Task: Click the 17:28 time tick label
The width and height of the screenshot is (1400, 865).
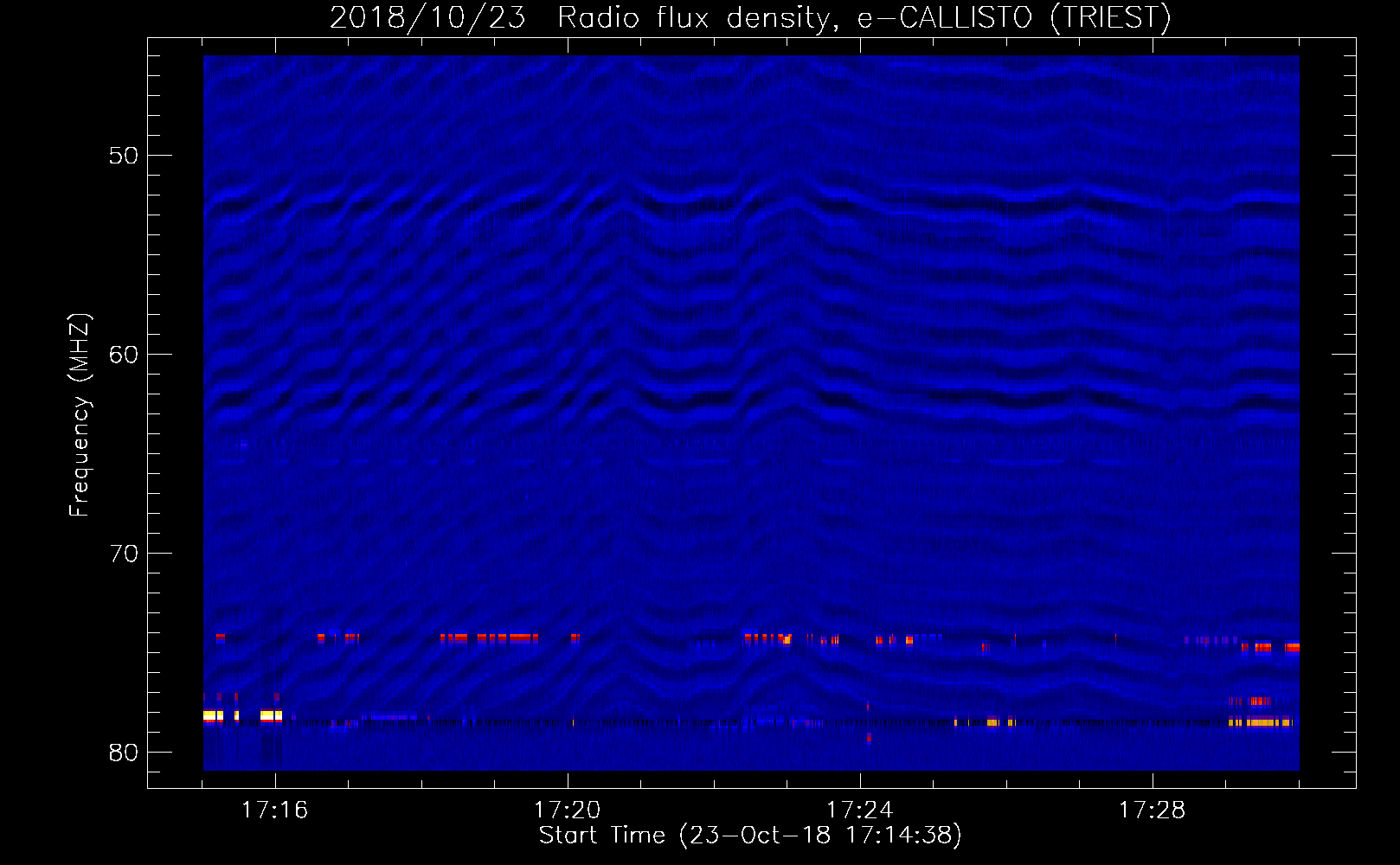Action: tap(1152, 811)
